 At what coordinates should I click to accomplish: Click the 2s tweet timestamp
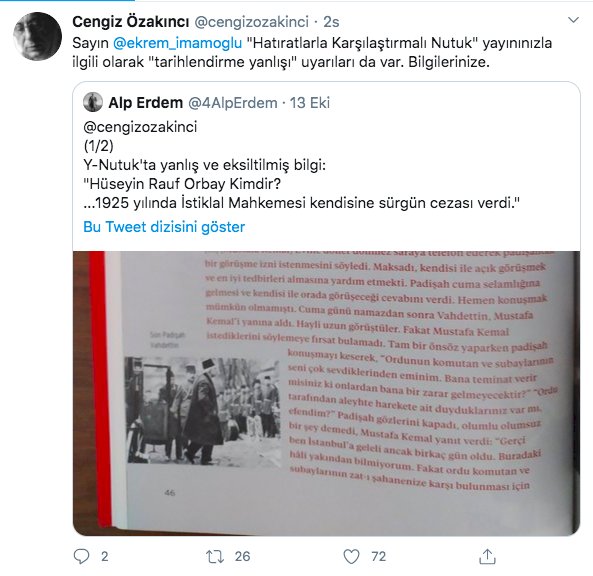(x=331, y=22)
